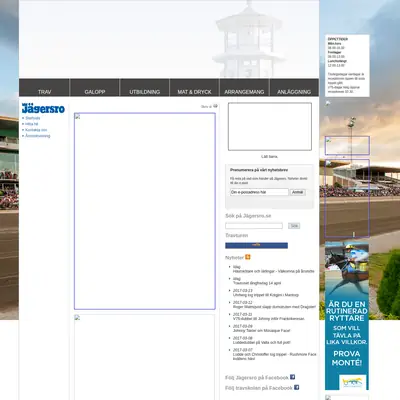Click the orange RSS icon beside Nyheter
The width and height of the screenshot is (400, 400).
pyautogui.click(x=248, y=257)
